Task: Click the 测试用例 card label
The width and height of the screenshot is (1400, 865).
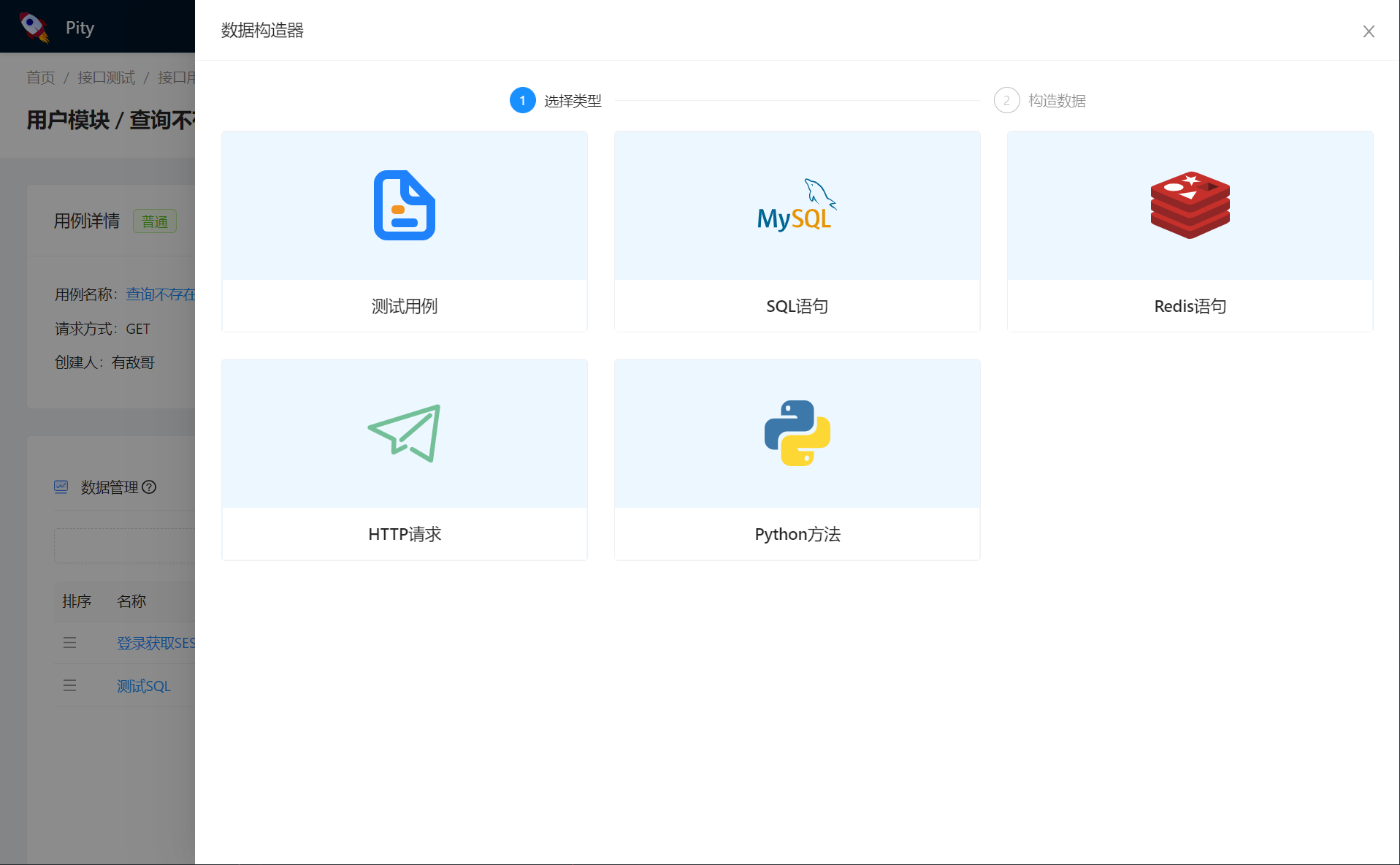Action: [404, 306]
